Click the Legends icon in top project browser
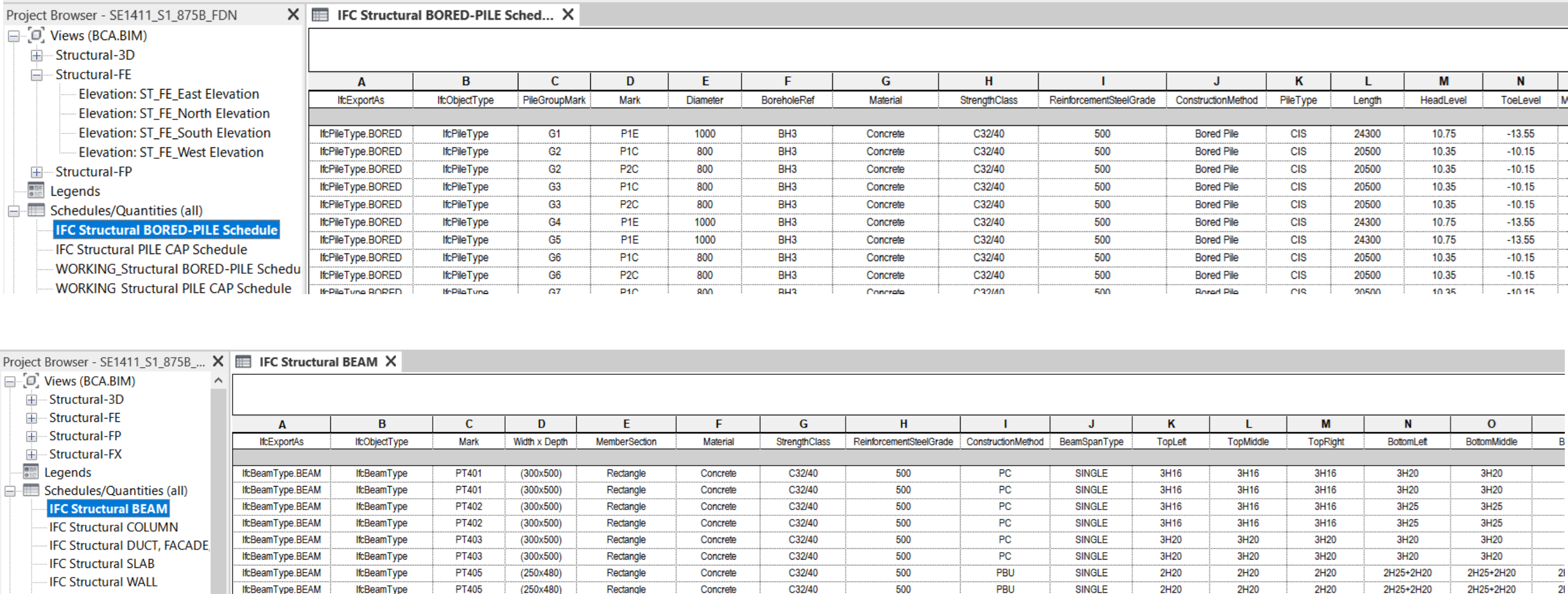Screen dimensions: 1568x594 (36, 191)
